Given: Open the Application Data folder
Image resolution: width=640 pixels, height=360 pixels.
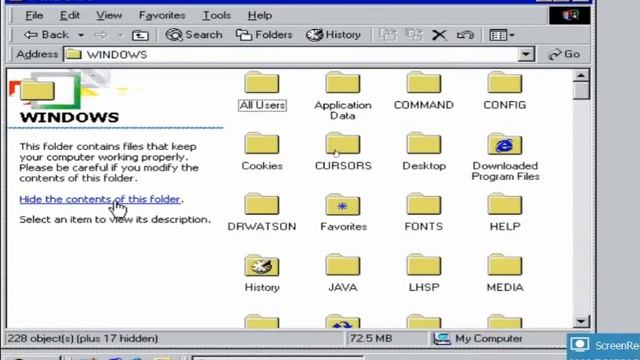Looking at the screenshot, I should pos(342,96).
